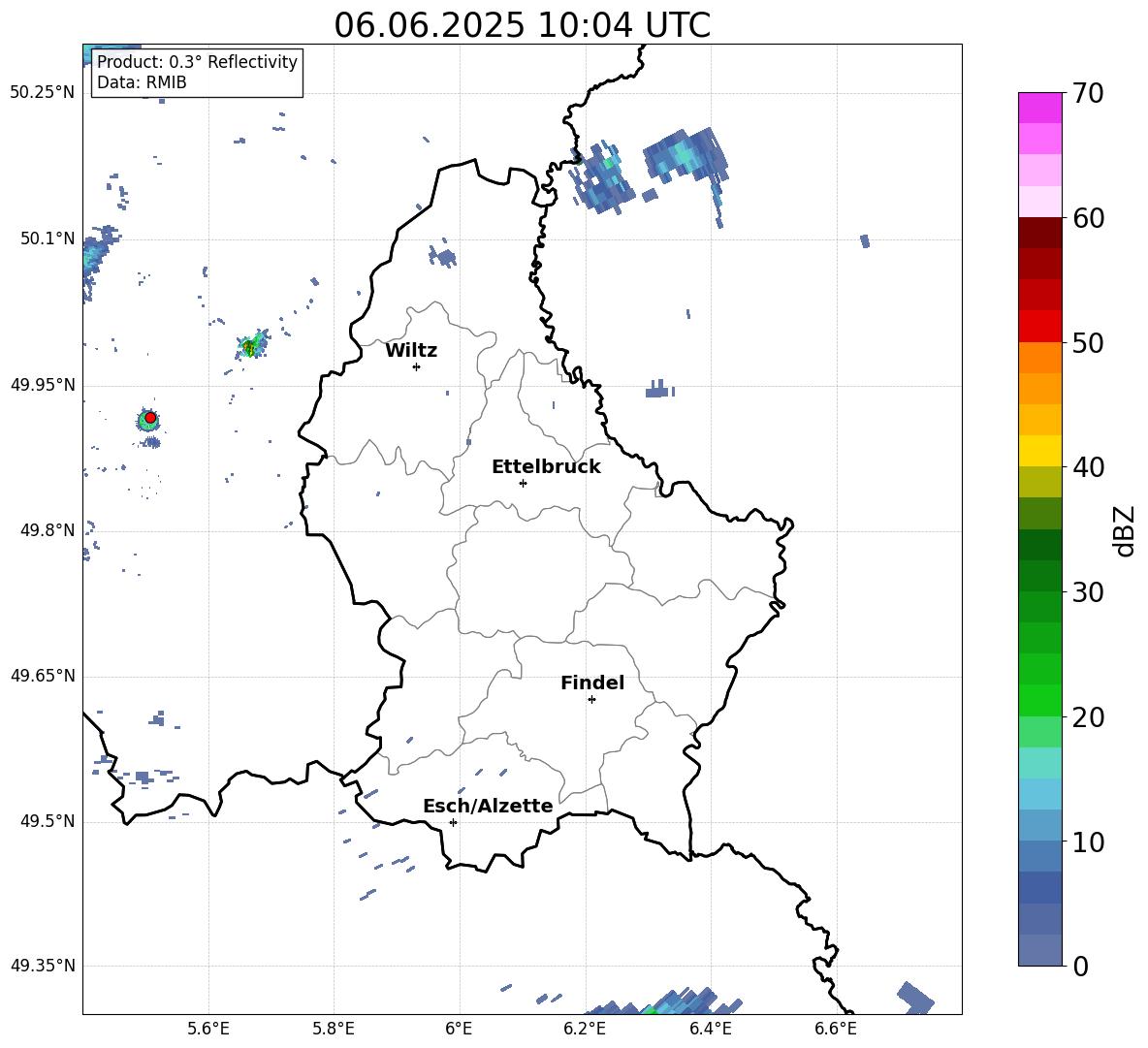Click the 5.8°E longitude tick label
The width and height of the screenshot is (1148, 1048).
pyautogui.click(x=334, y=1029)
